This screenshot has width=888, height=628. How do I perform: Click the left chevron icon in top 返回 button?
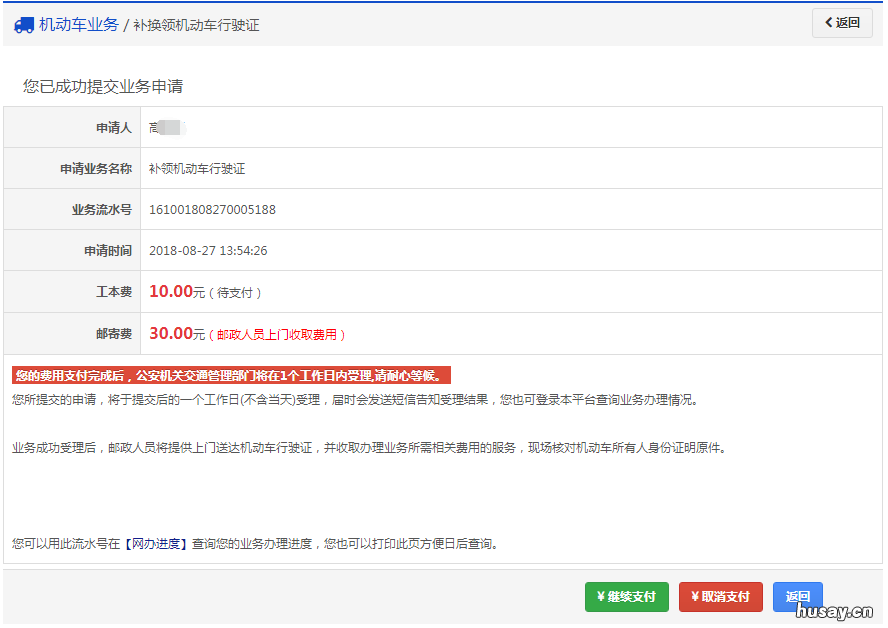point(828,22)
